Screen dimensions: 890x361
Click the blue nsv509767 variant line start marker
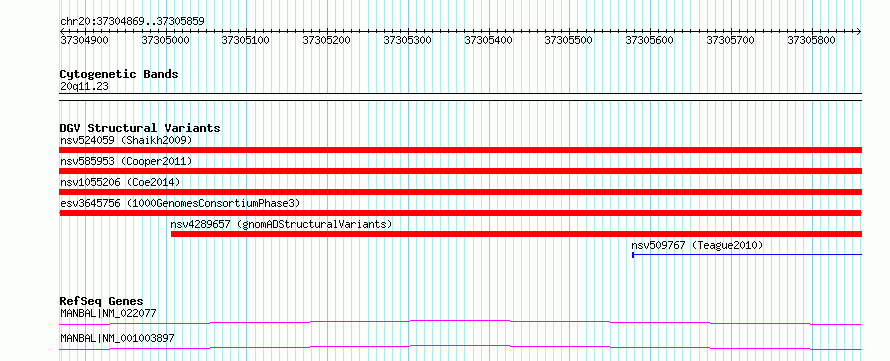(633, 255)
